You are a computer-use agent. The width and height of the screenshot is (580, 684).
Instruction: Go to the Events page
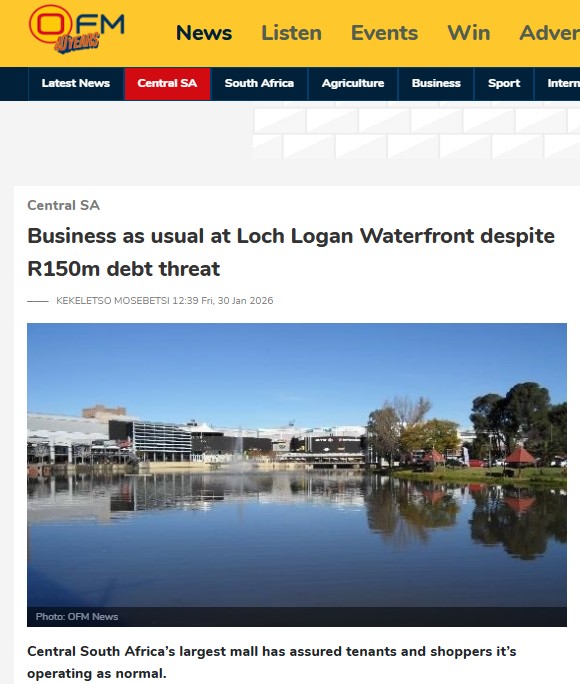384,33
